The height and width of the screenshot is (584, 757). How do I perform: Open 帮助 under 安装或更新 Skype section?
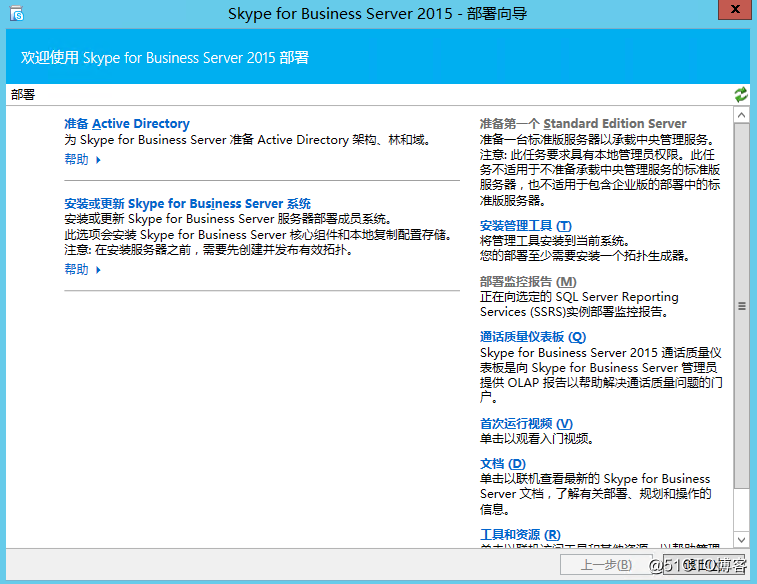click(76, 269)
